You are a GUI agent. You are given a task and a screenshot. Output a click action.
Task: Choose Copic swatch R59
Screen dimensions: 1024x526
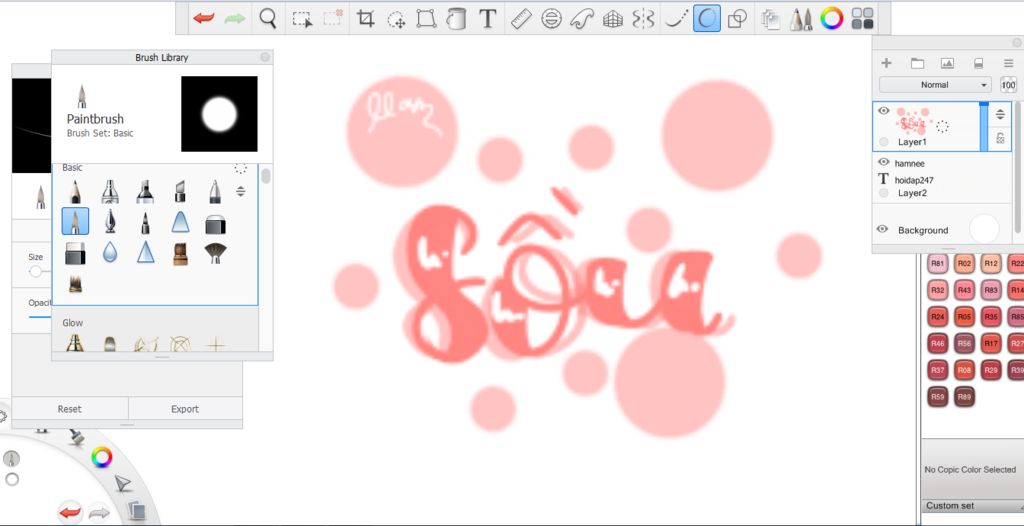[938, 396]
